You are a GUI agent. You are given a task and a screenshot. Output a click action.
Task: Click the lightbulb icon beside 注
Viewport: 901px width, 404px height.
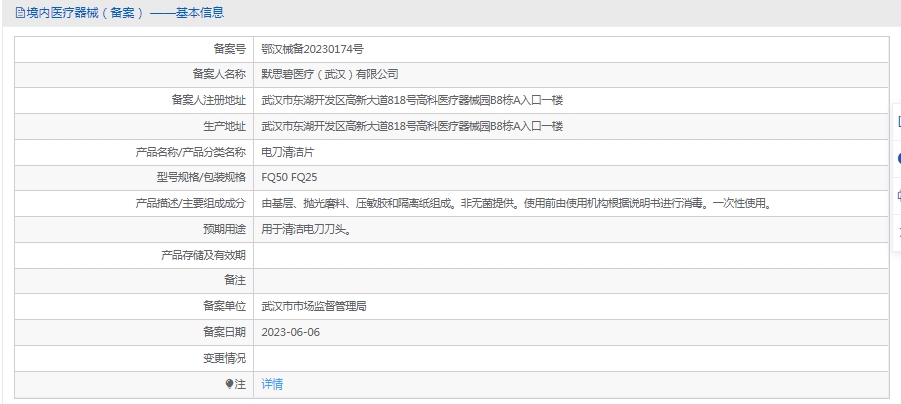click(x=229, y=384)
